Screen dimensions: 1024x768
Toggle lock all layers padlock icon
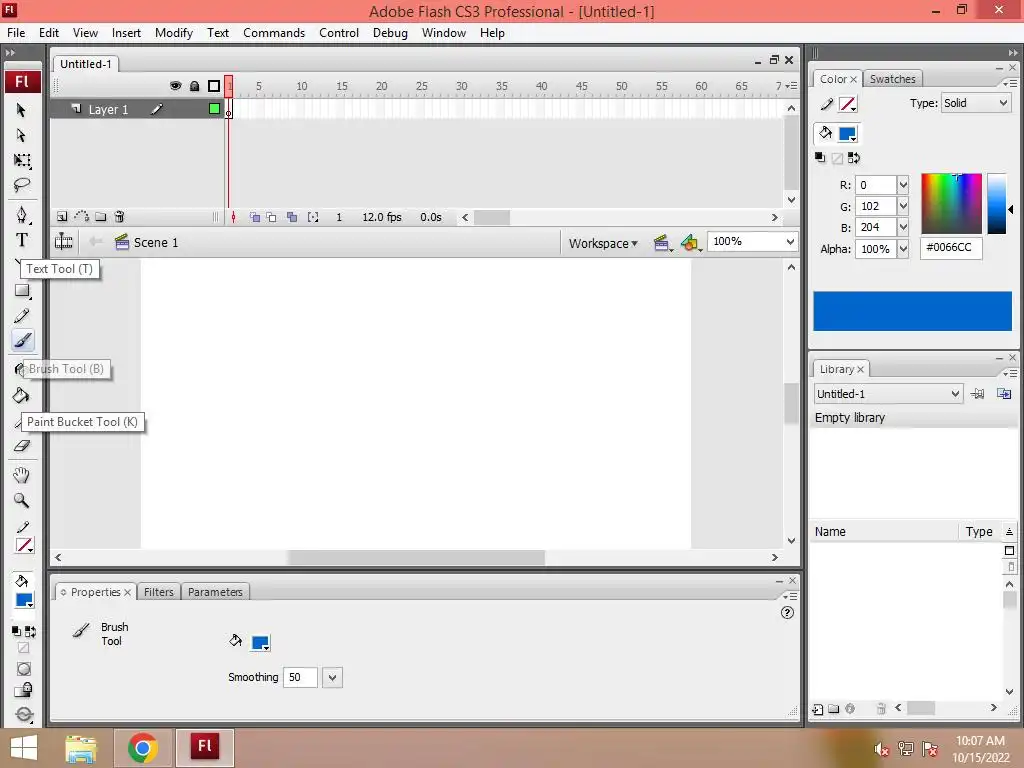point(195,86)
